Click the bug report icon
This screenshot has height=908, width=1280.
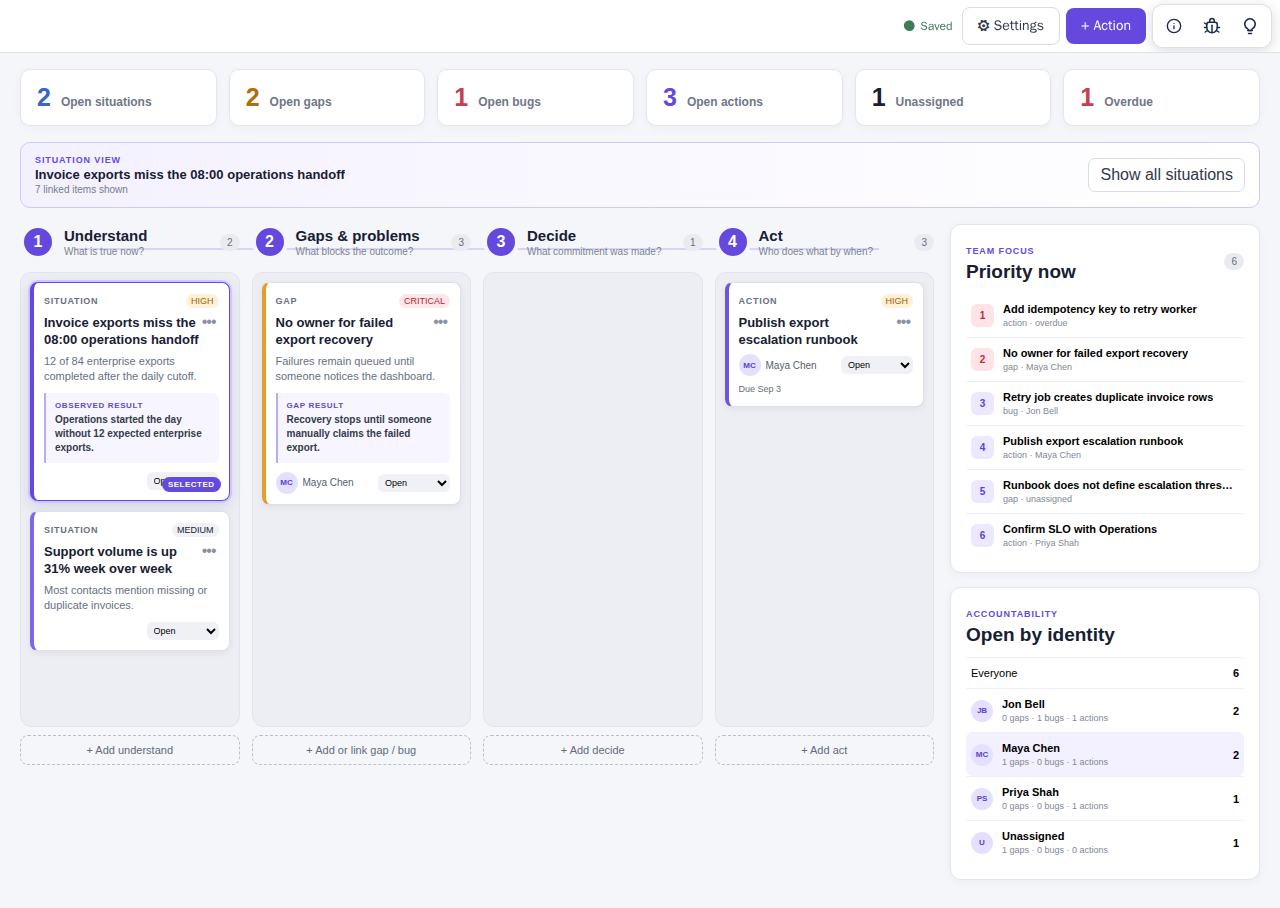point(1212,26)
